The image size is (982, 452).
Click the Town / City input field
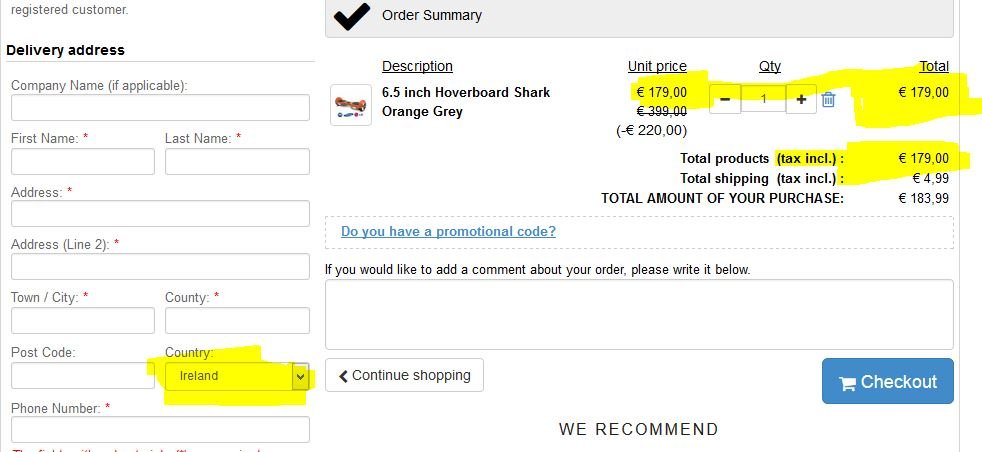click(x=83, y=320)
